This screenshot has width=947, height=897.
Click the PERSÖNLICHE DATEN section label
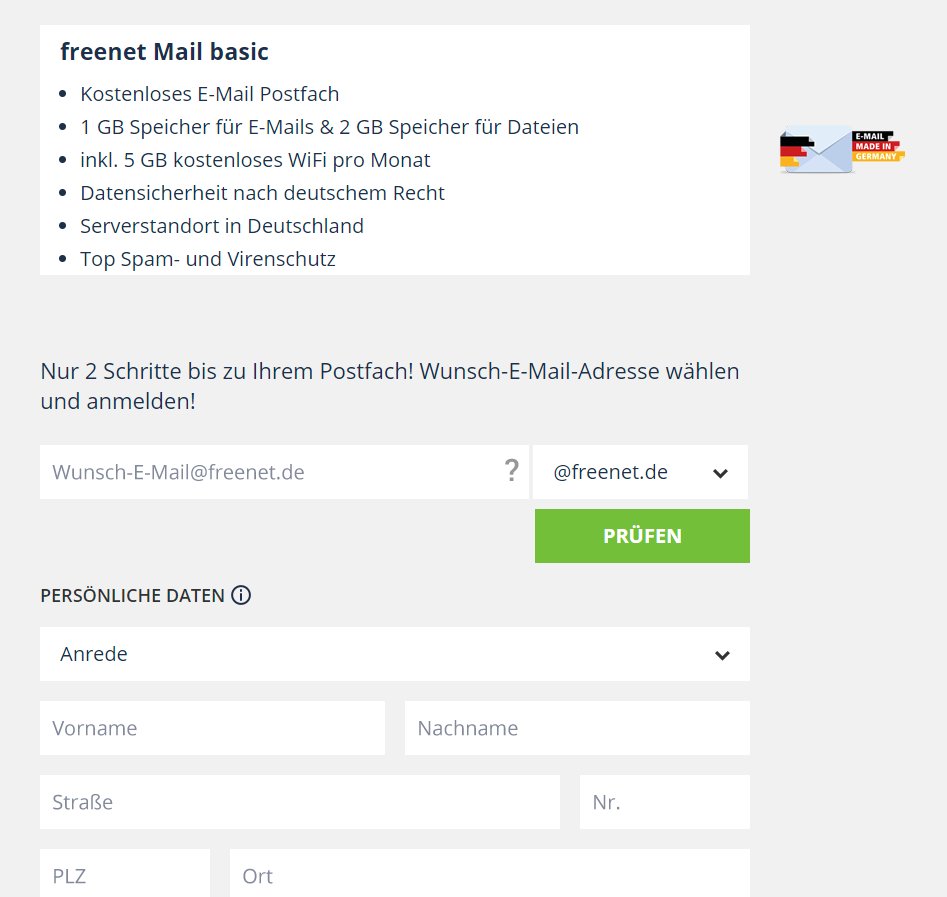[x=132, y=596]
